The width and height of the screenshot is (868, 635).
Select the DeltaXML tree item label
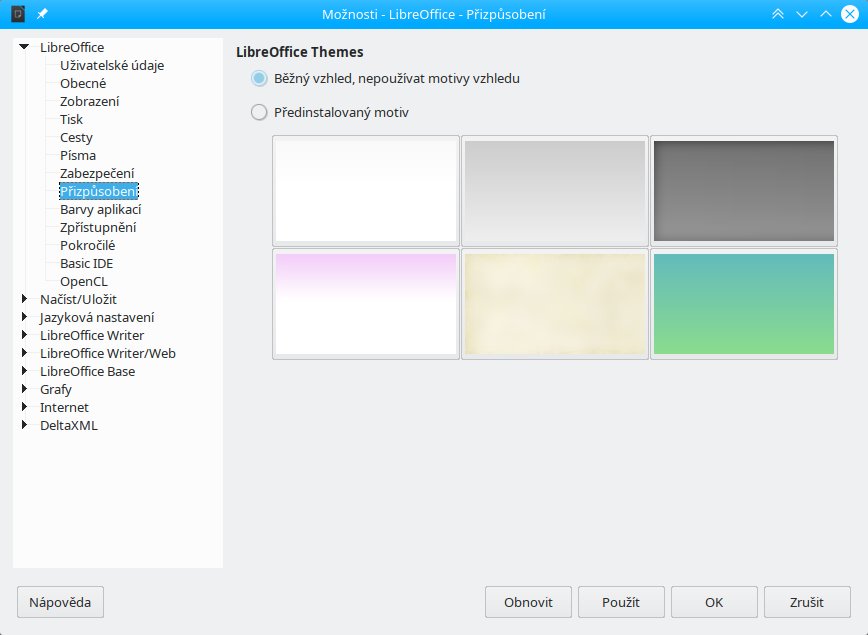tap(69, 425)
